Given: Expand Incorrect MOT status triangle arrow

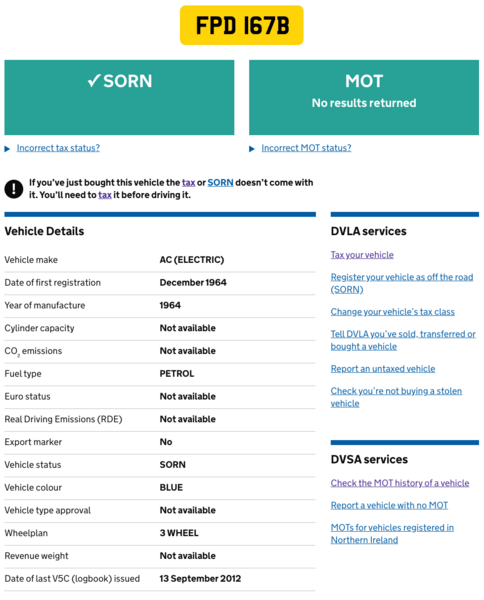Looking at the screenshot, I should point(252,149).
